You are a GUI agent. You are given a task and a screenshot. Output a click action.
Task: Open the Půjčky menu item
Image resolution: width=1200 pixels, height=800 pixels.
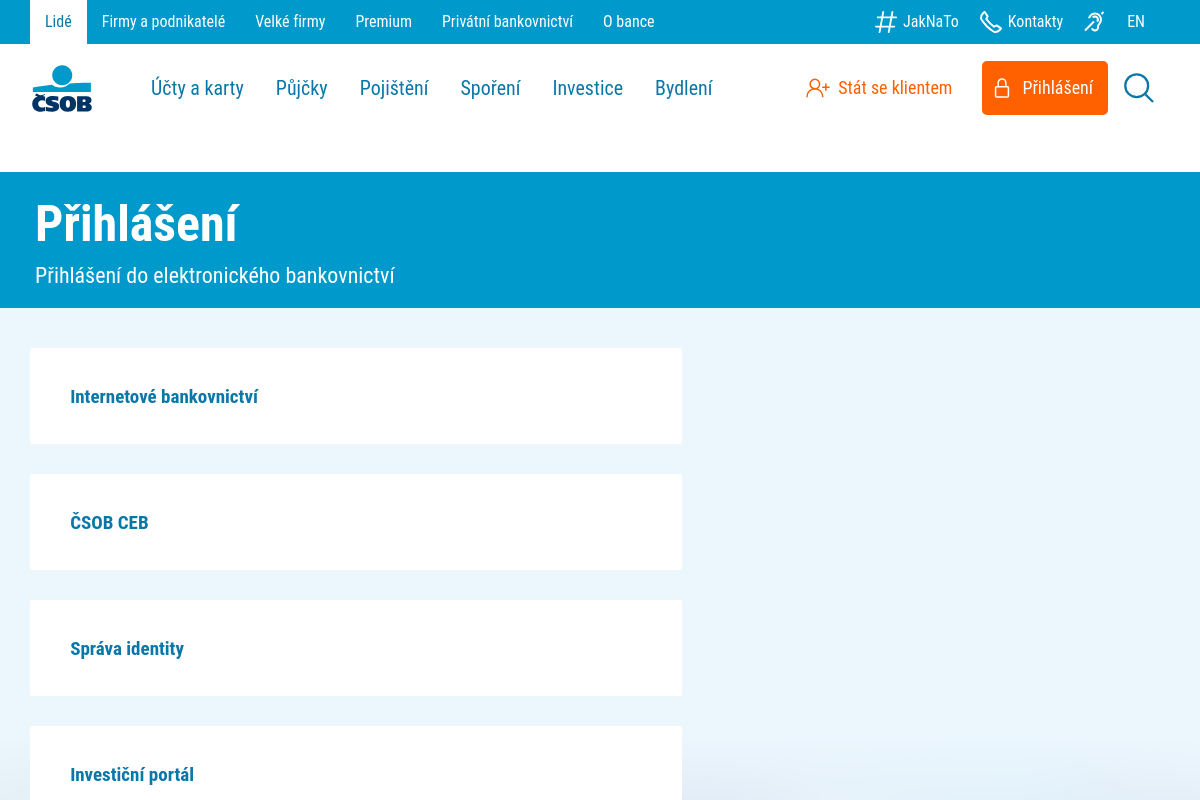click(x=301, y=88)
